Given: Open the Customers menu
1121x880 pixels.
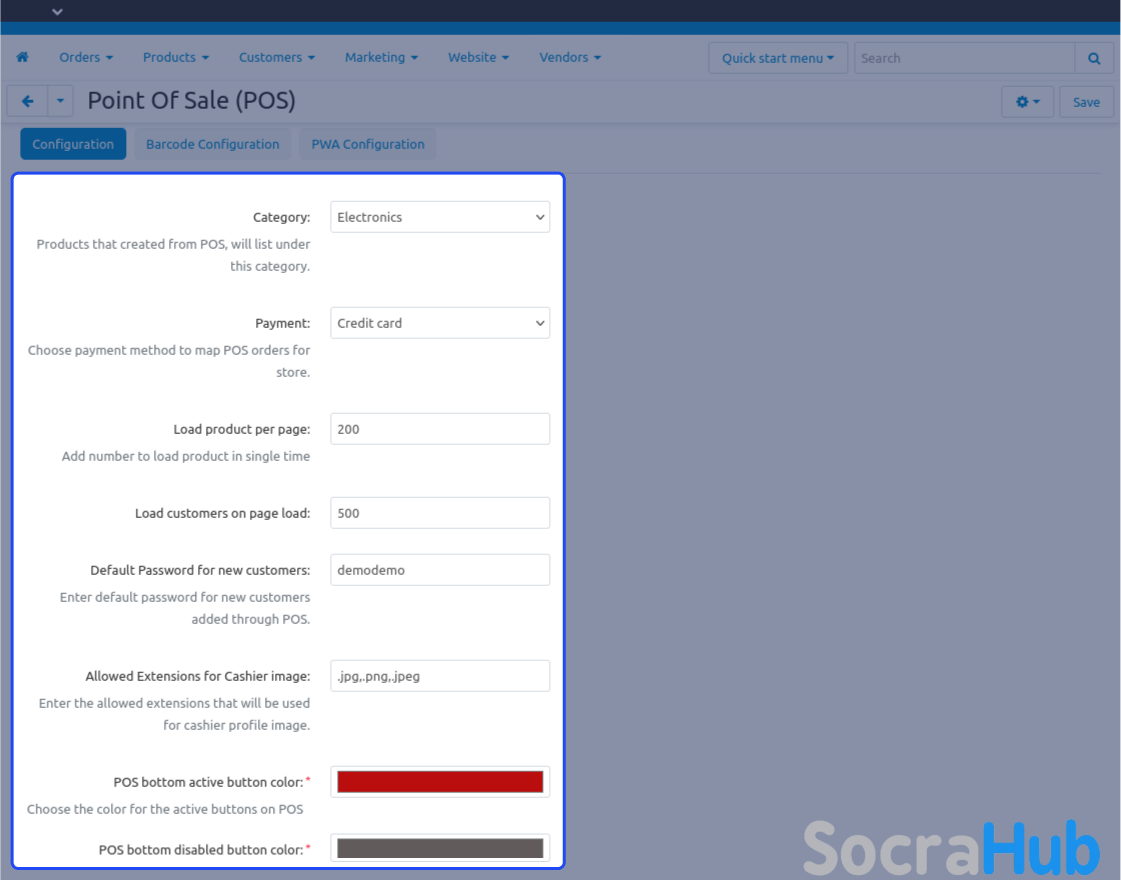Looking at the screenshot, I should click(277, 58).
